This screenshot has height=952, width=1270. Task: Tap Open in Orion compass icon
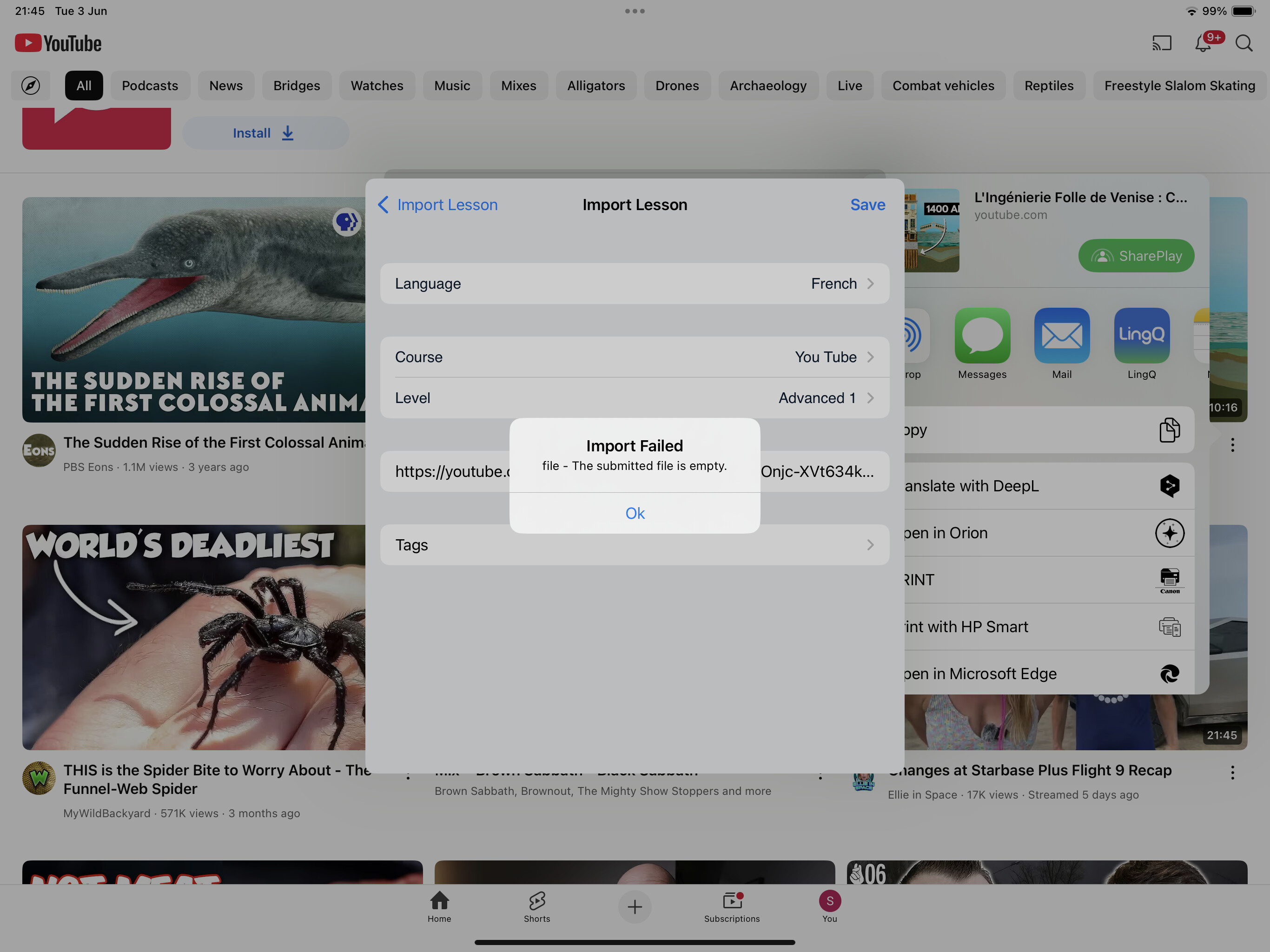pyautogui.click(x=1169, y=533)
